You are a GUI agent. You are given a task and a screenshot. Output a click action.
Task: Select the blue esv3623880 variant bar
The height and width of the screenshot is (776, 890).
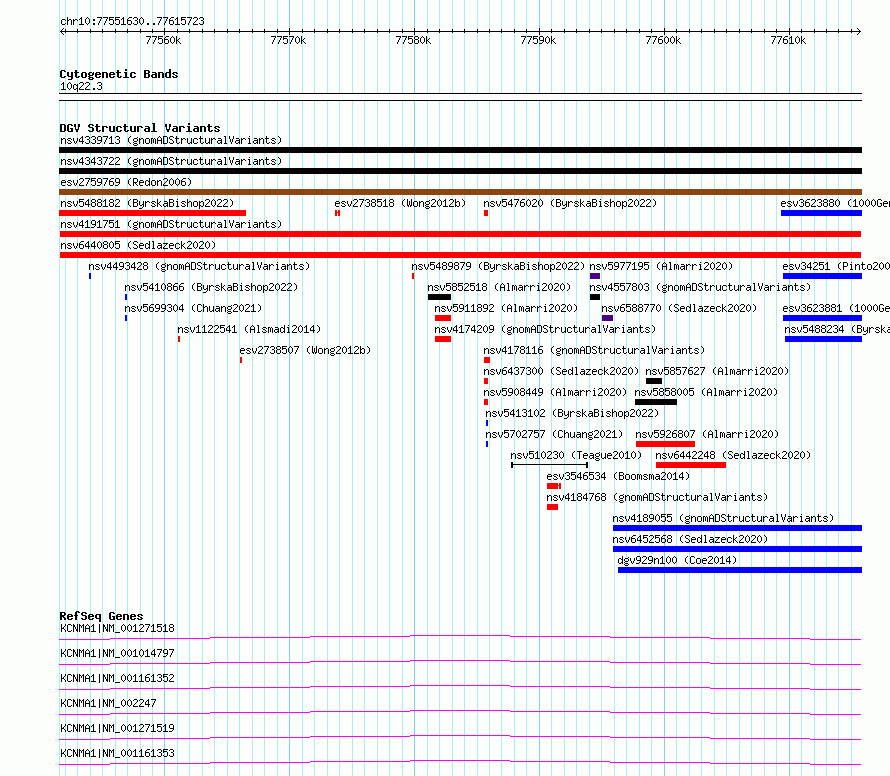tap(821, 213)
